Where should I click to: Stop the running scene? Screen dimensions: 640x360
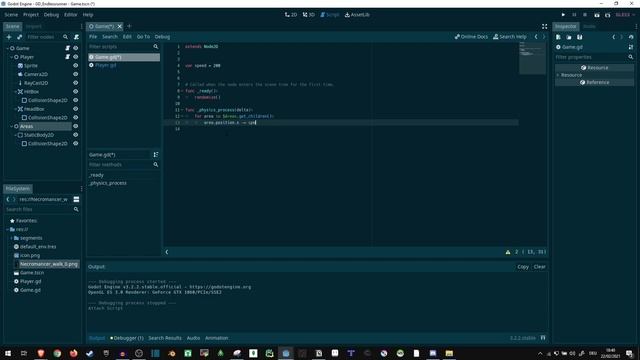tap(585, 15)
